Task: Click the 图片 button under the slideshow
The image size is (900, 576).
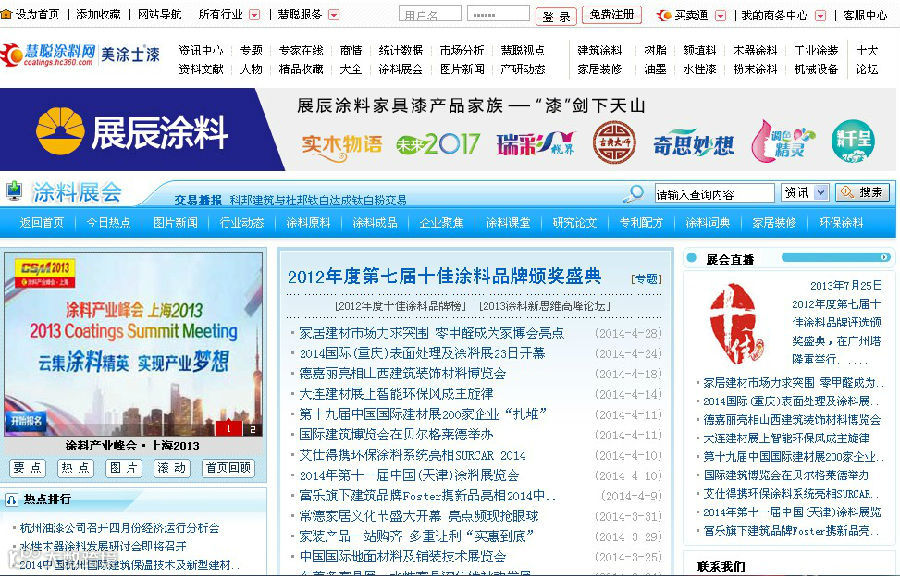Action: [x=123, y=468]
